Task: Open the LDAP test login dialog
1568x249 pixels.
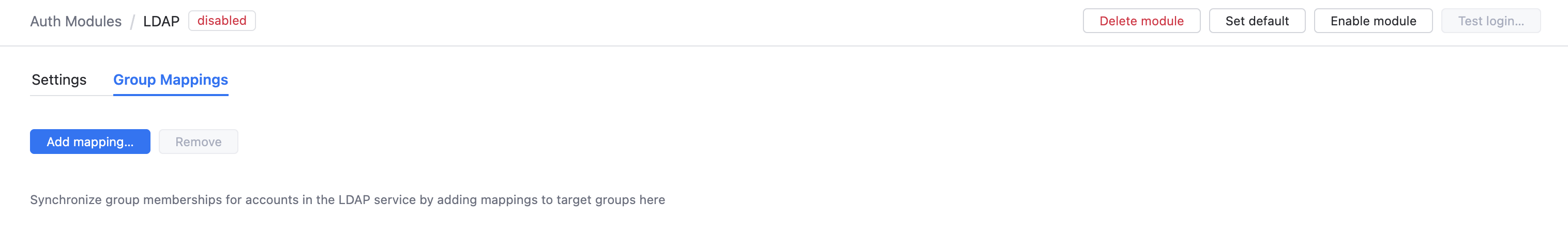Action: pos(1490,21)
